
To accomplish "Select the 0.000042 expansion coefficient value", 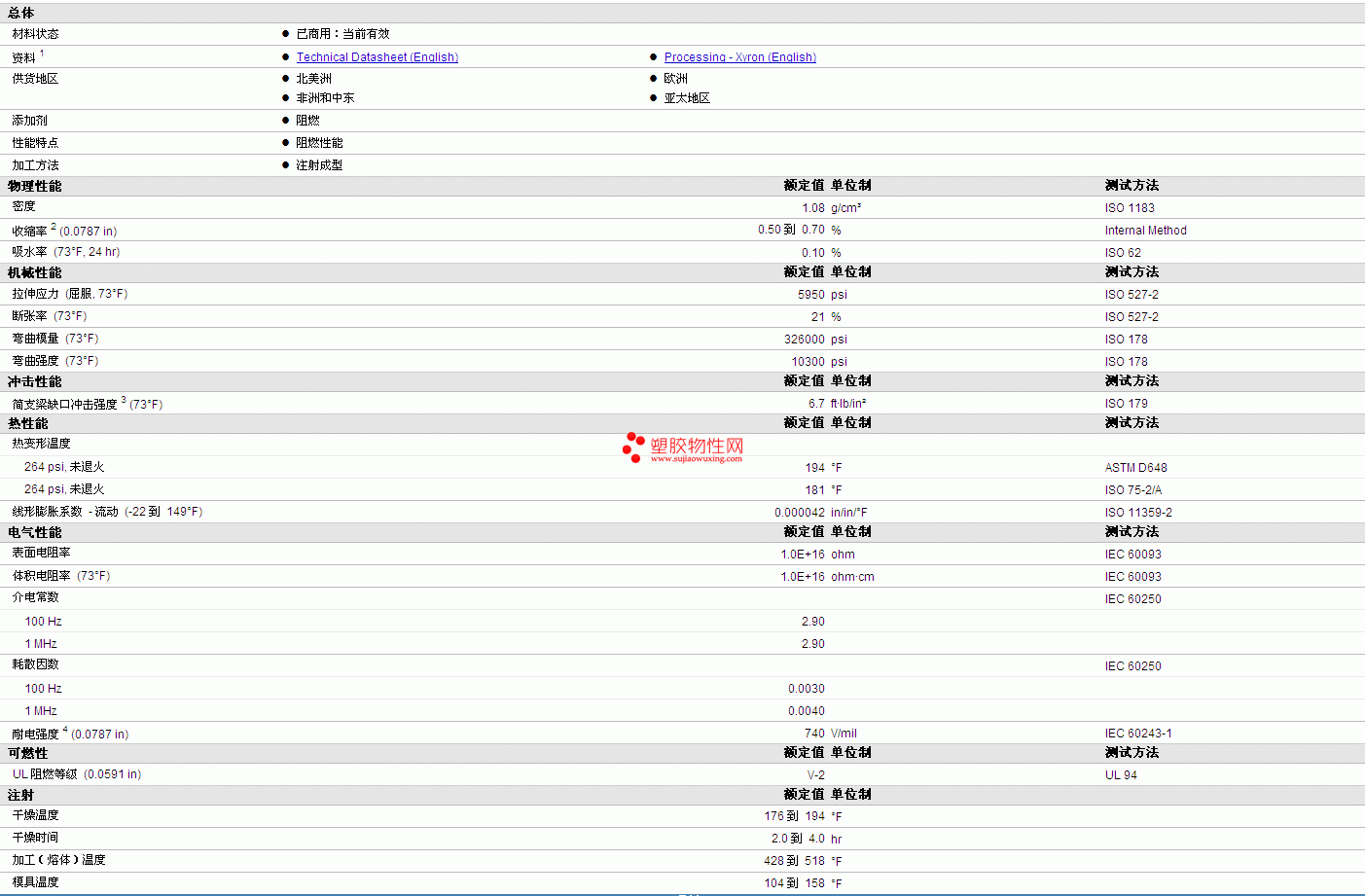I will click(799, 513).
